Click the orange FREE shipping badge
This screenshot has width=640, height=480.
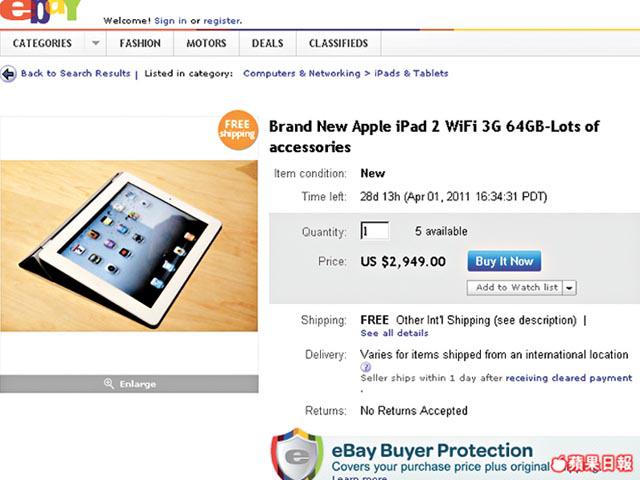[x=238, y=130]
